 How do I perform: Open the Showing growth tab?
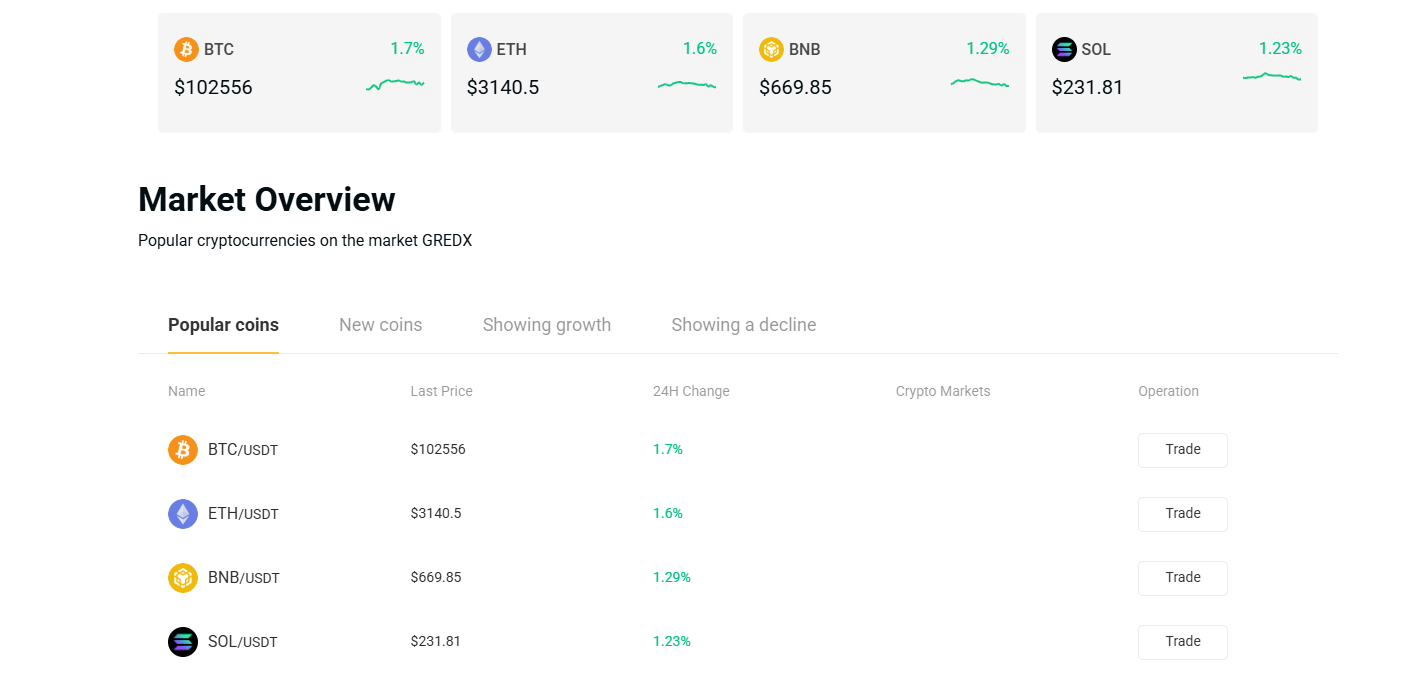coord(546,325)
